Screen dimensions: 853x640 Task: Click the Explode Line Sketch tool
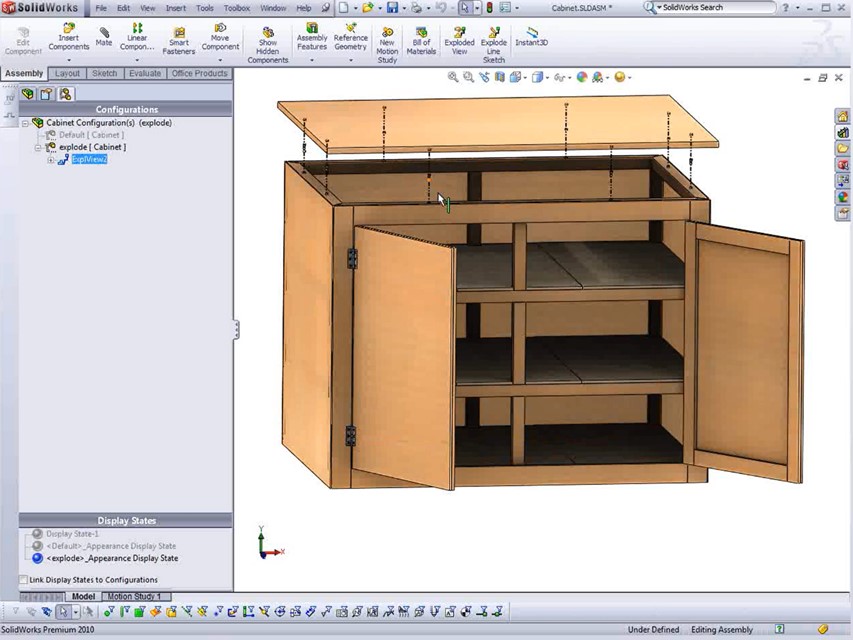point(494,43)
